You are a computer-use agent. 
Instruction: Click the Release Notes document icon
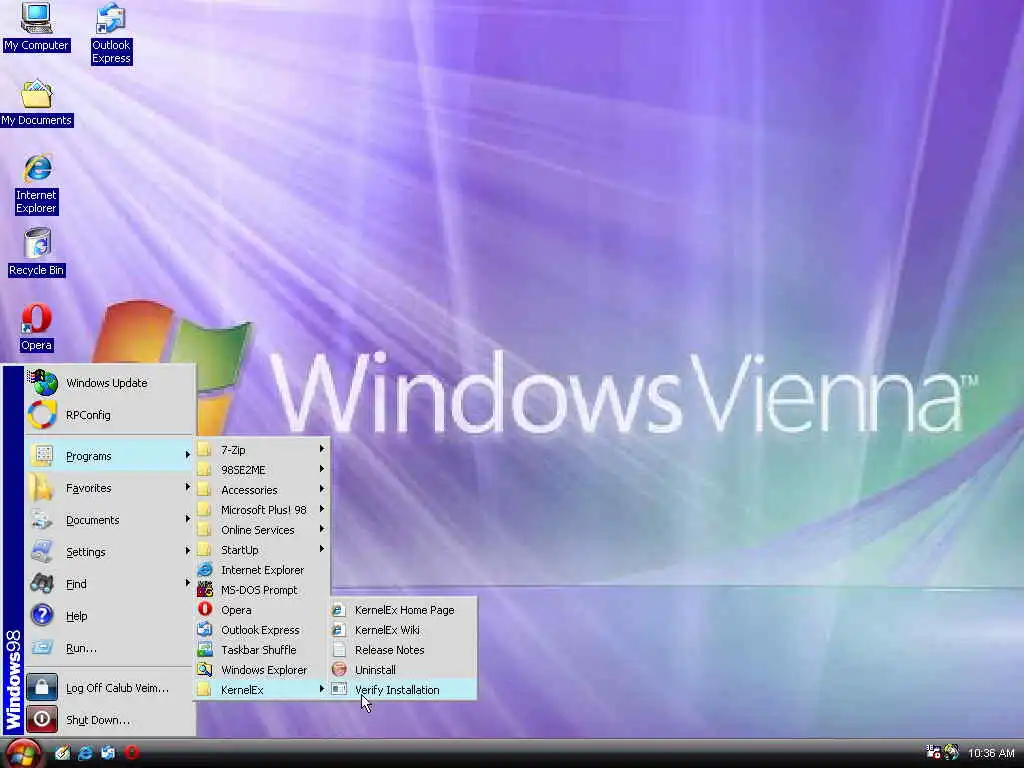point(339,649)
